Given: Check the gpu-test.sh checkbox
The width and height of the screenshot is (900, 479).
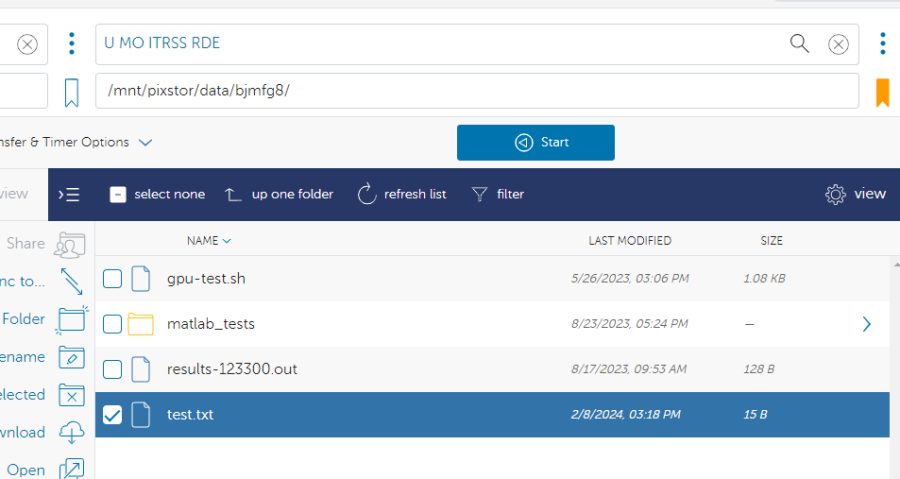Looking at the screenshot, I should [x=113, y=278].
